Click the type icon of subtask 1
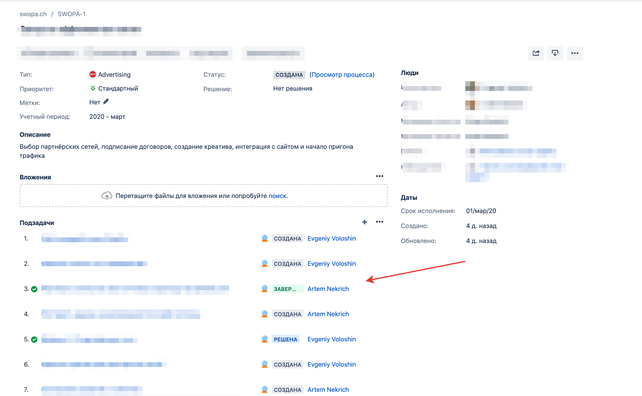The width and height of the screenshot is (642, 396). (x=264, y=238)
